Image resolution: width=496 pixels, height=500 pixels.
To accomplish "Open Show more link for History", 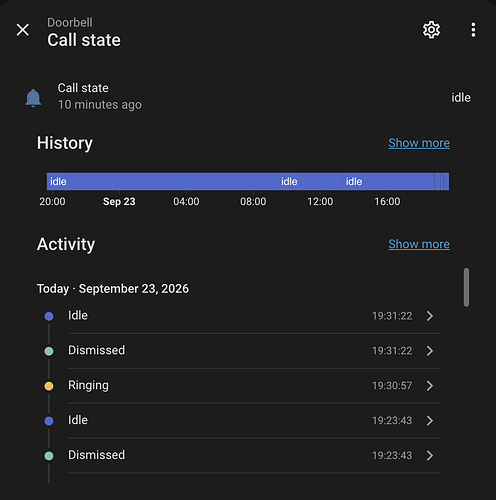I will 419,143.
